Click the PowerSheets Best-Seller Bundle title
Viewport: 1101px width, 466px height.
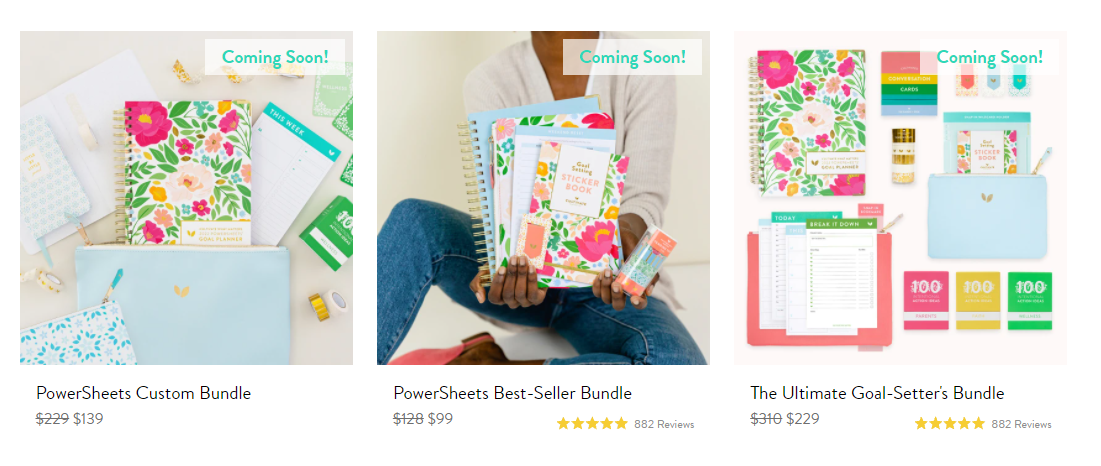(513, 393)
